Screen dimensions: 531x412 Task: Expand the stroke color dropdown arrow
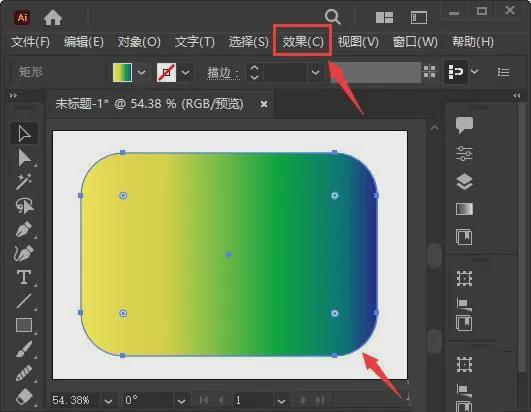coord(185,72)
